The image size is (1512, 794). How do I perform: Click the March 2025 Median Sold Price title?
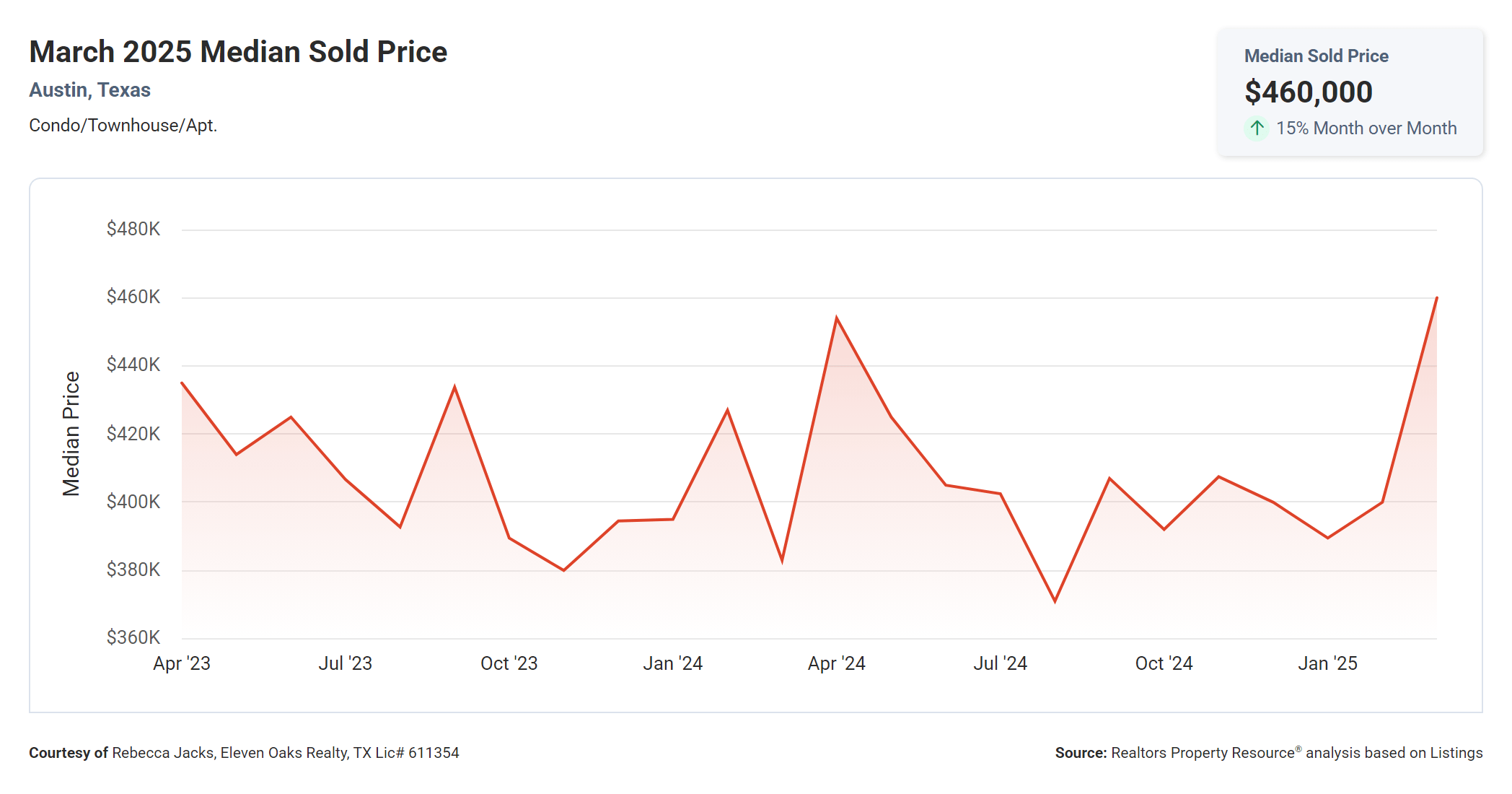click(x=238, y=52)
